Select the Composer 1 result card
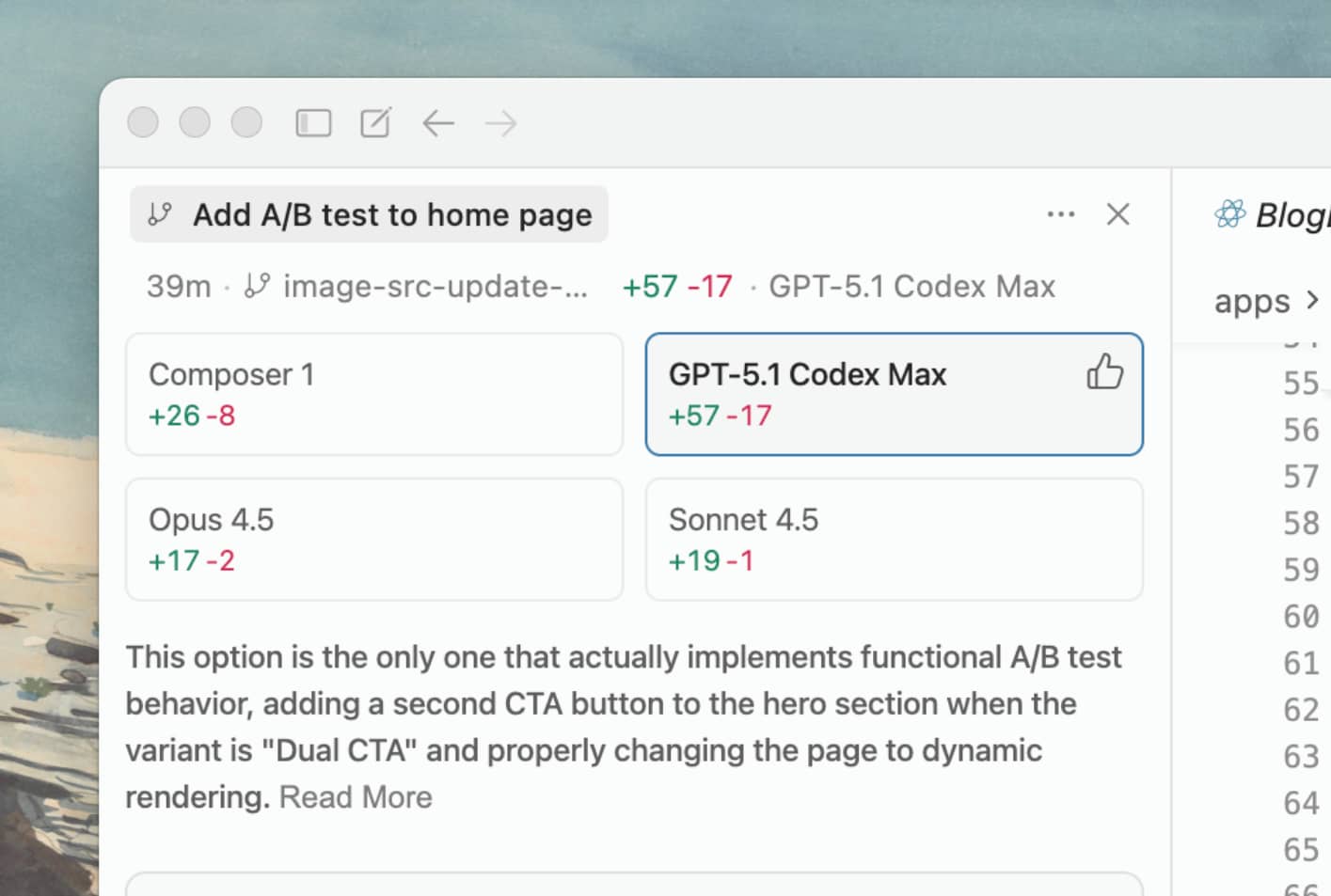 pyautogui.click(x=373, y=394)
